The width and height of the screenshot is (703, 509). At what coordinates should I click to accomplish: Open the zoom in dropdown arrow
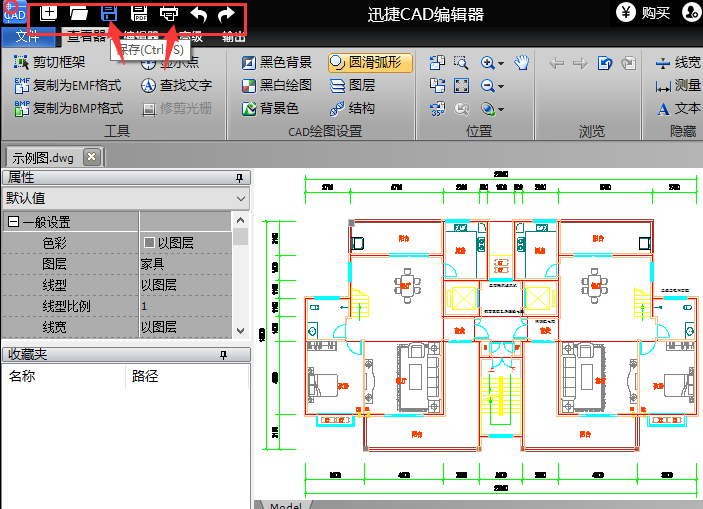[500, 63]
